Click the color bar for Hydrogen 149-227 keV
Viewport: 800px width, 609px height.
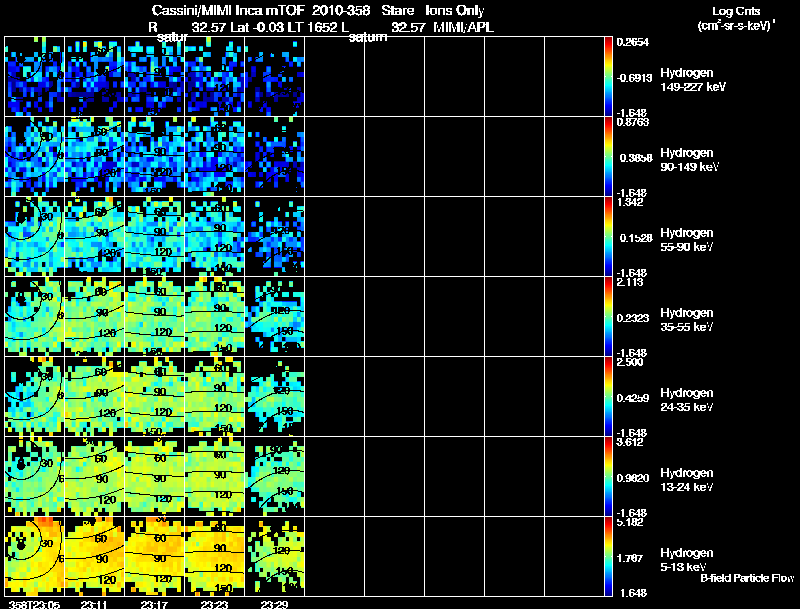608,77
